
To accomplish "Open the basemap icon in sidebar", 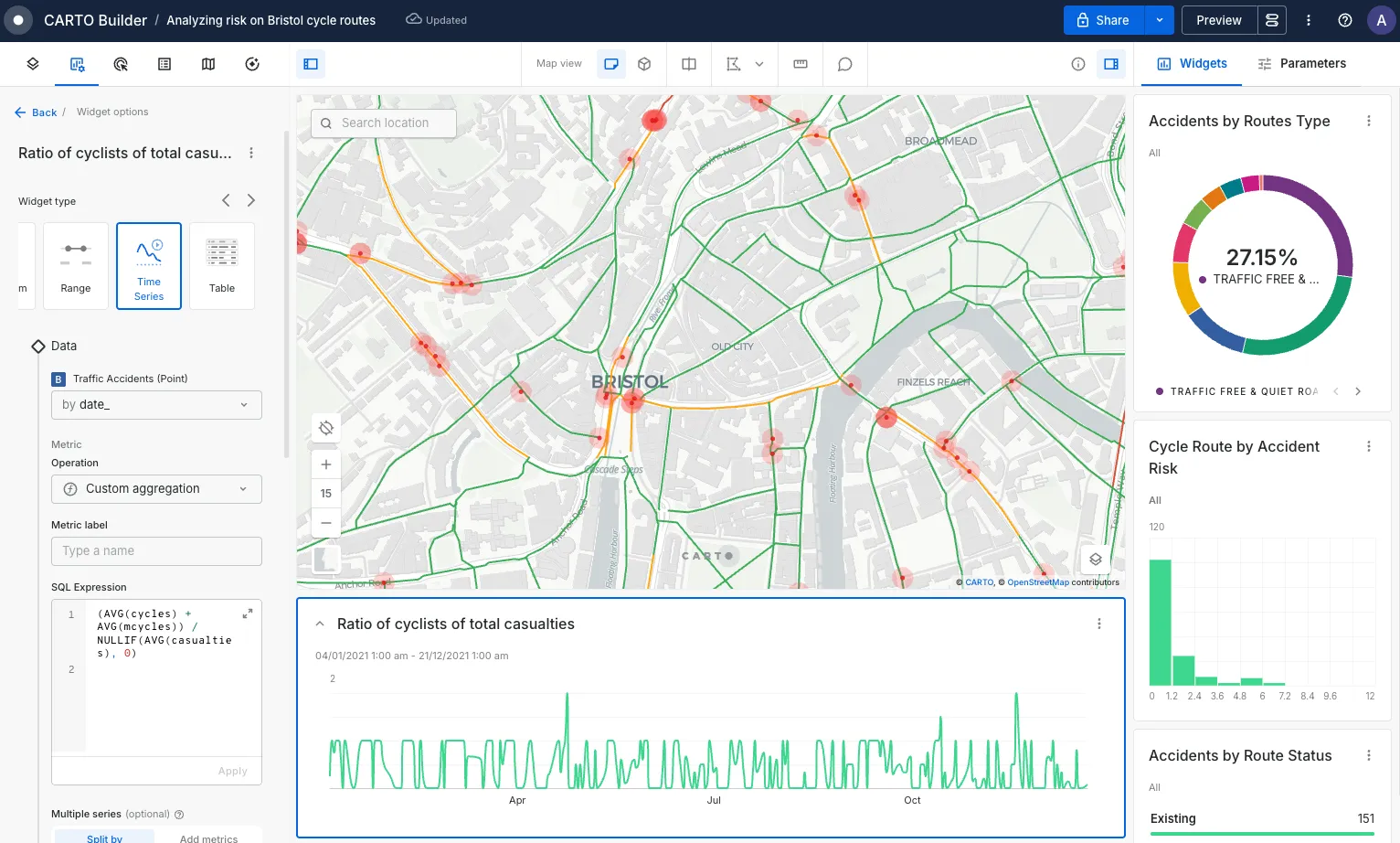I will coord(208,64).
